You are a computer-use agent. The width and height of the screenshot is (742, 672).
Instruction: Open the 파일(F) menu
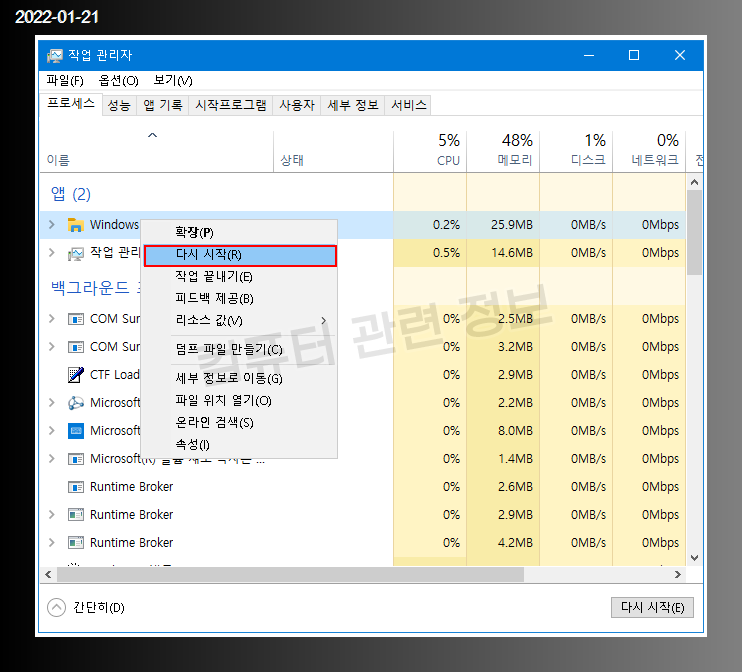point(65,81)
